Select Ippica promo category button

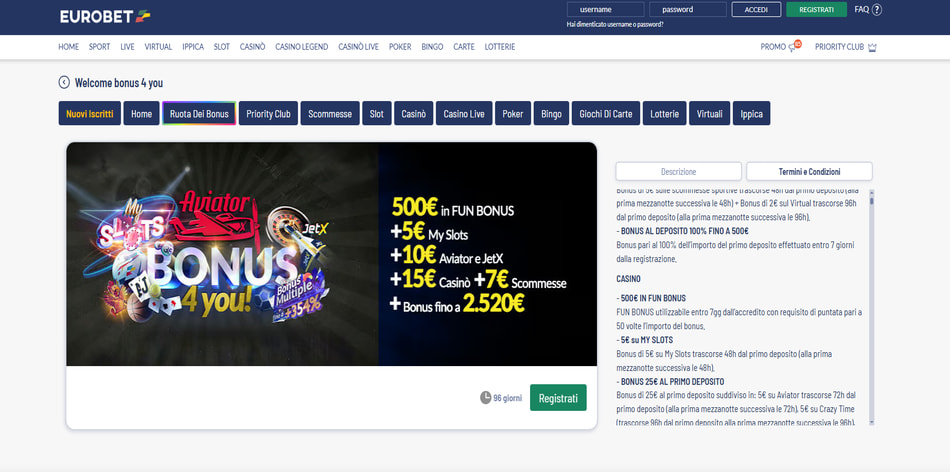pos(751,113)
